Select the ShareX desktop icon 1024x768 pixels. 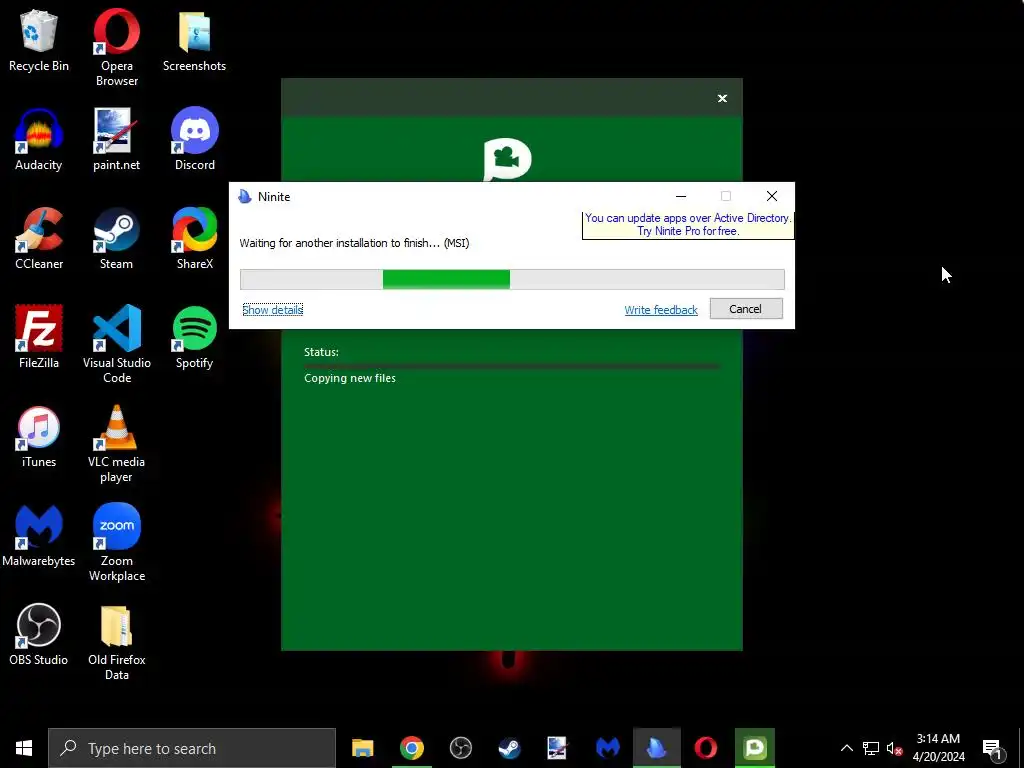point(195,238)
